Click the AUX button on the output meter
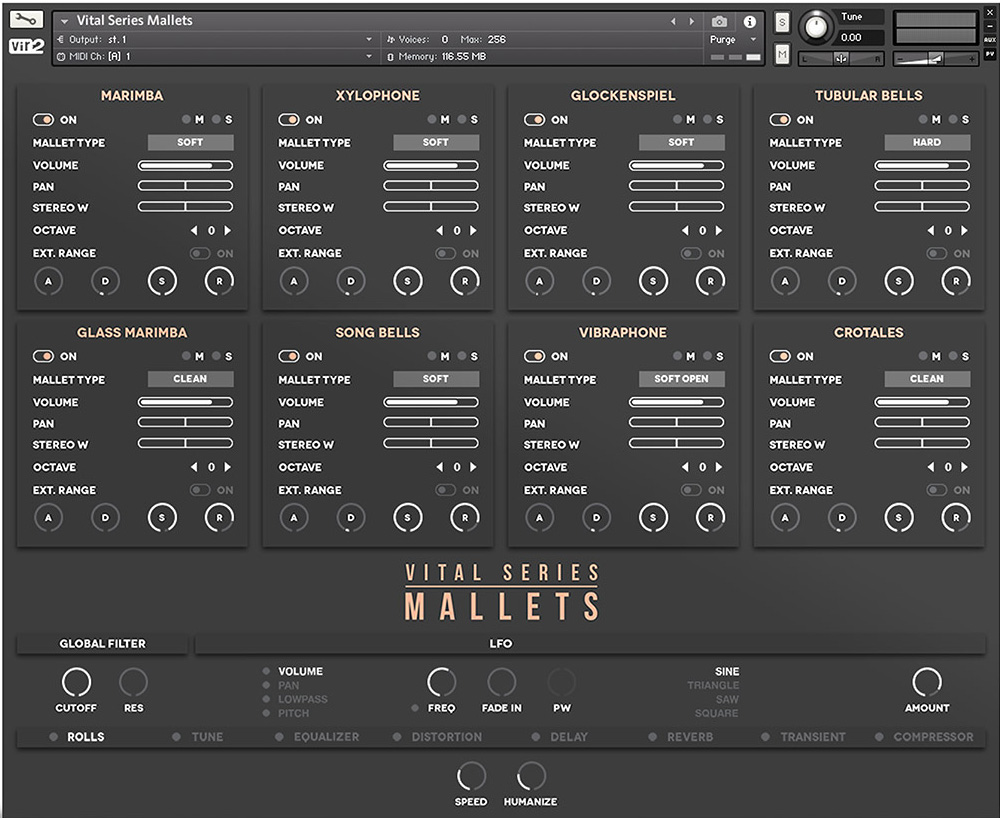This screenshot has width=1000, height=818. pyautogui.click(x=992, y=38)
